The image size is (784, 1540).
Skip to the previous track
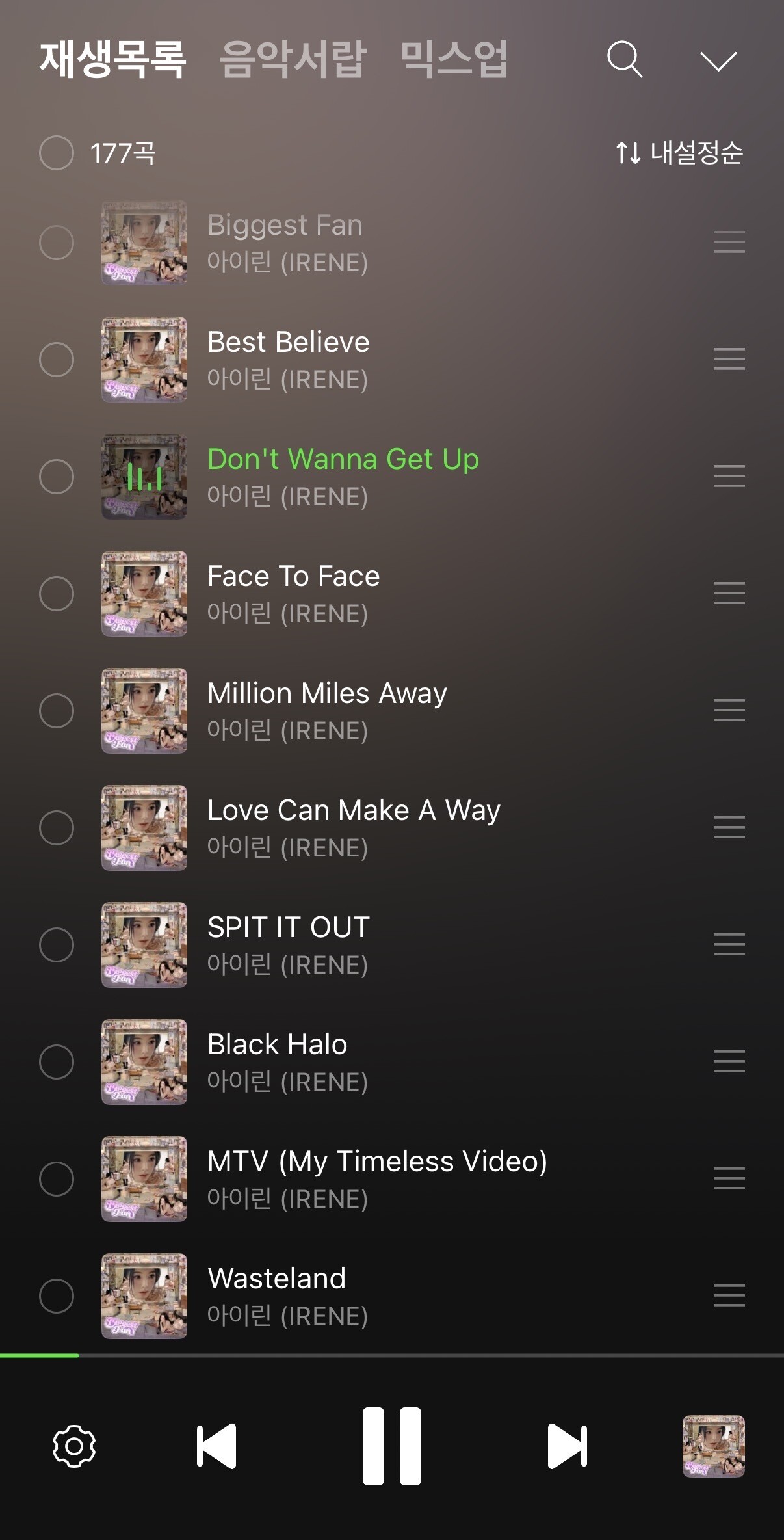216,1446
